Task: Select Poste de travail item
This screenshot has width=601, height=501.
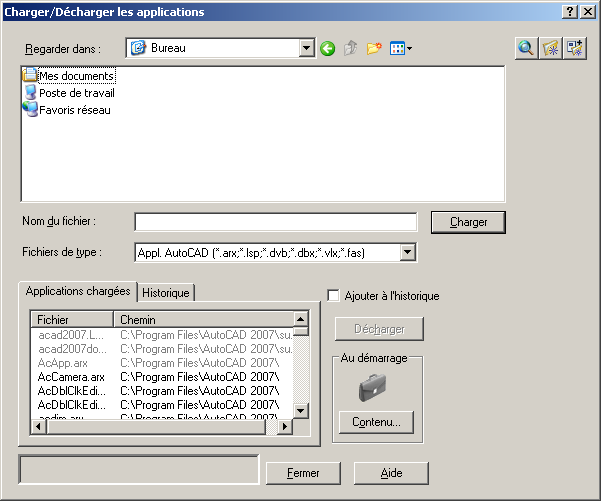Action: (76, 93)
